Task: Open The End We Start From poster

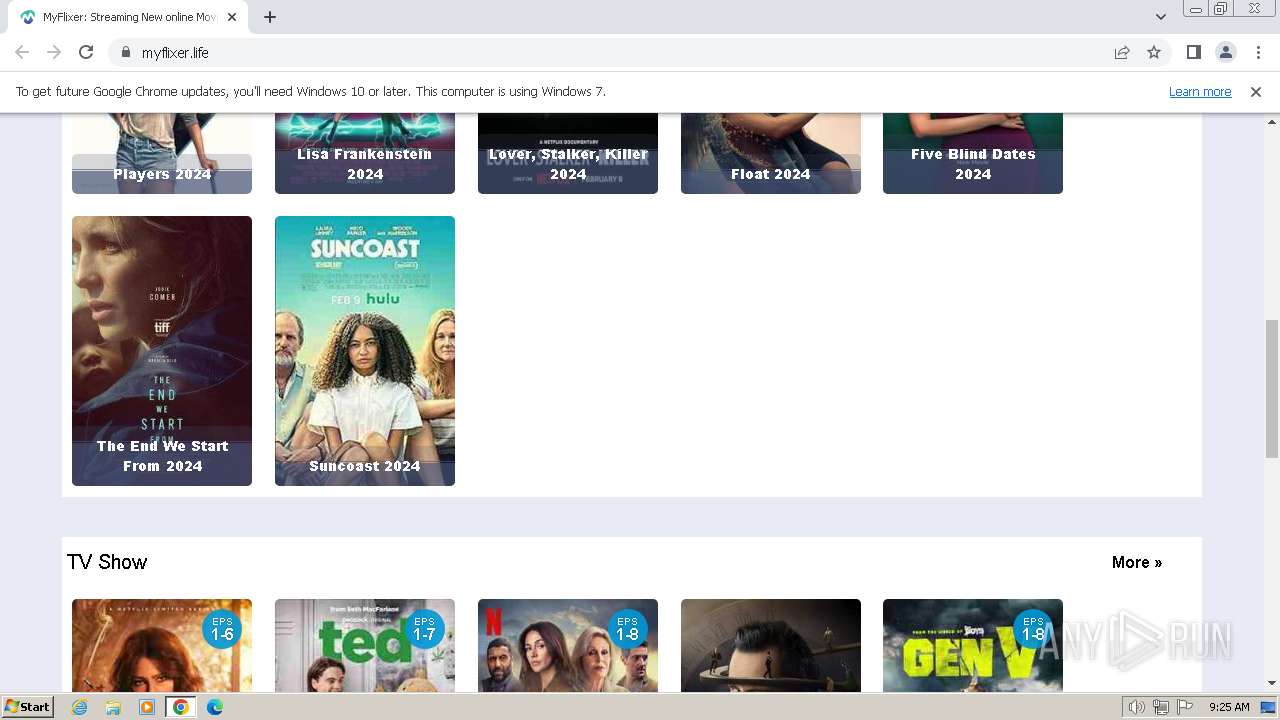Action: pyautogui.click(x=162, y=351)
